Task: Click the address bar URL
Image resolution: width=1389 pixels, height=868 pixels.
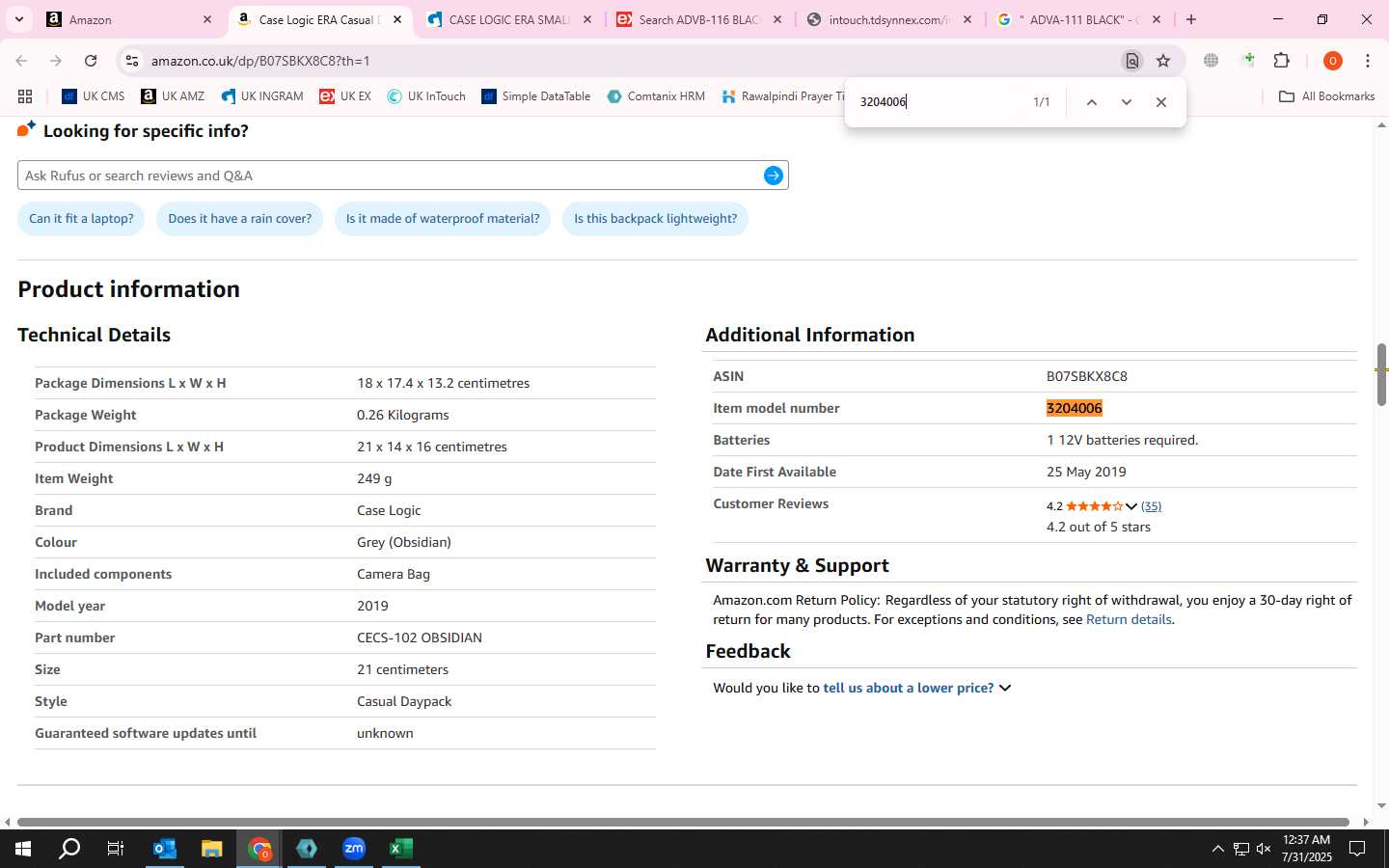Action: [x=260, y=61]
